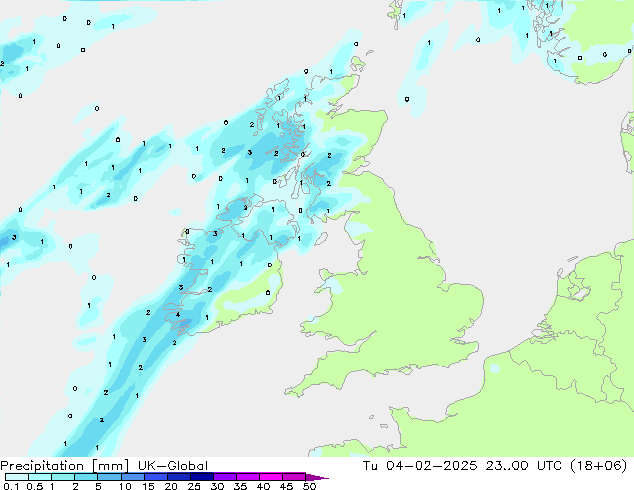This screenshot has width=634, height=490.
Task: Click the '[mm]' unit label
Action: (110, 466)
